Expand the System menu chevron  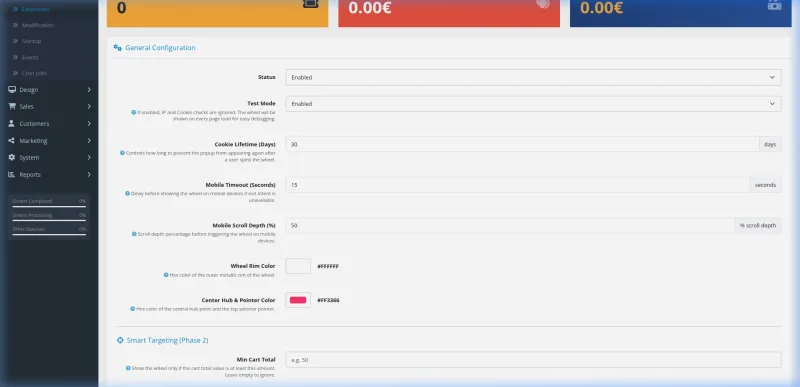[89, 158]
